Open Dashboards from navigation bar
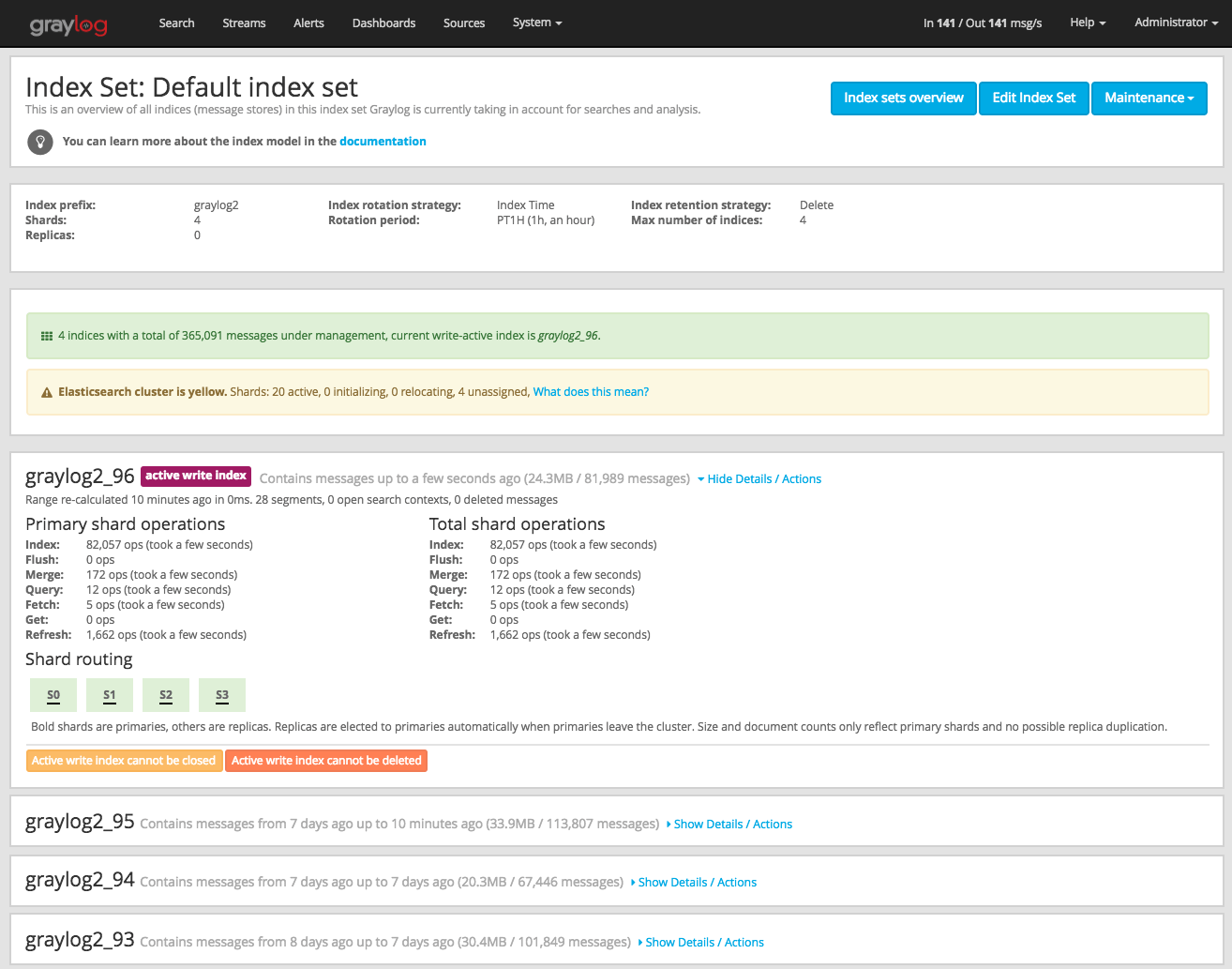 [x=383, y=23]
